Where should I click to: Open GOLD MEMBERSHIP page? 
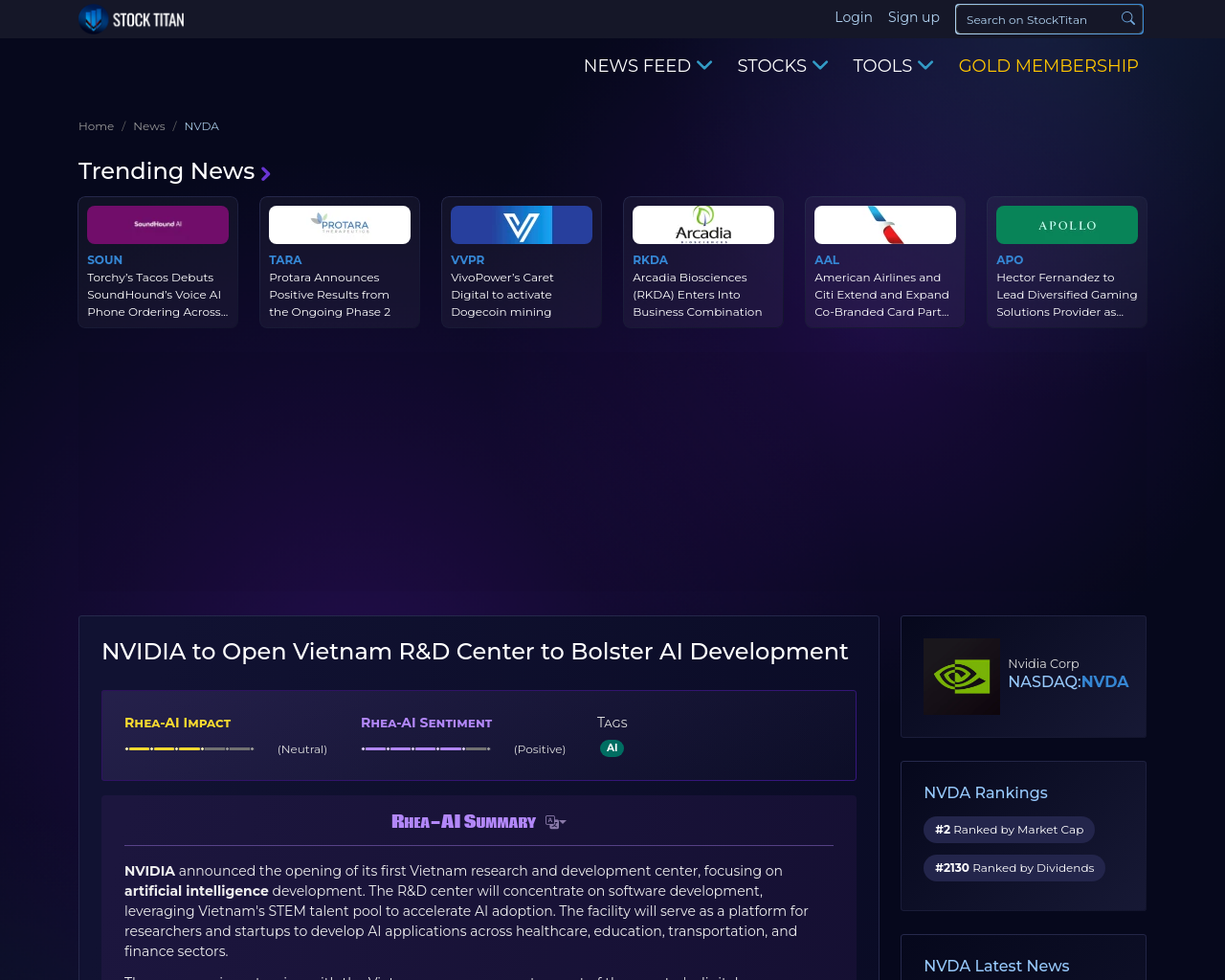[x=1049, y=65]
